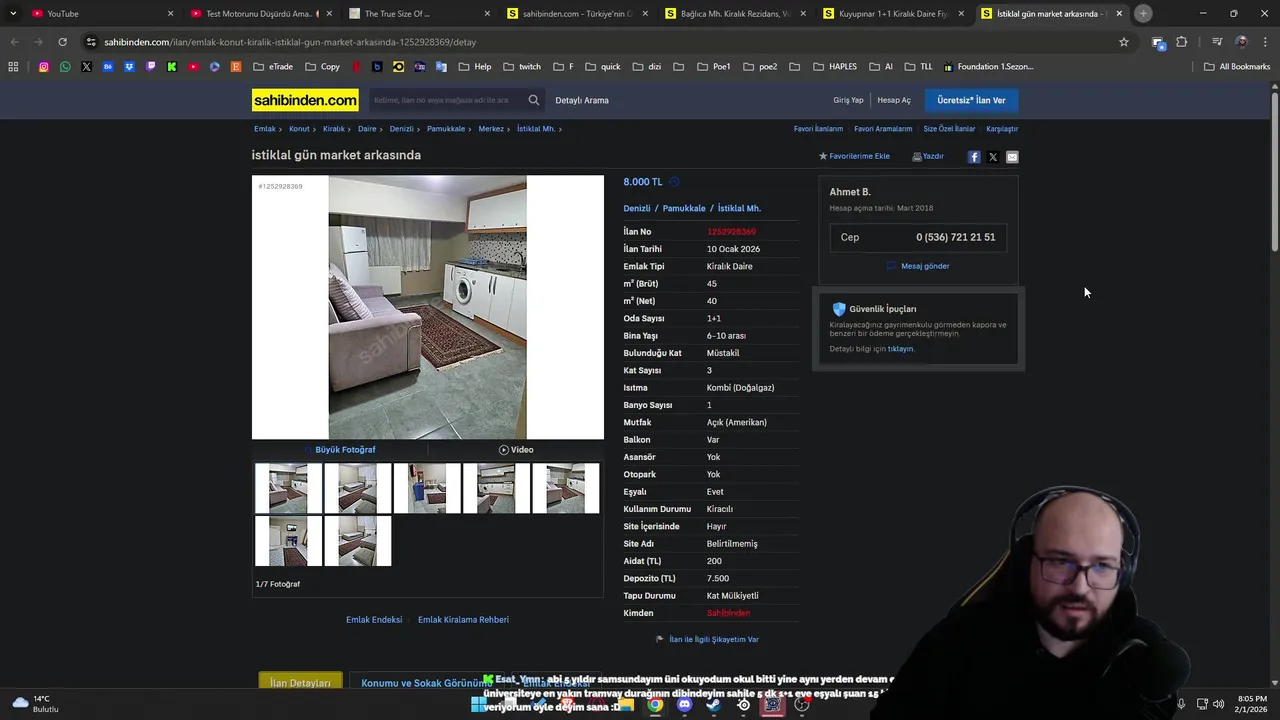Open Discord from the taskbar
The width and height of the screenshot is (1280, 720).
tap(684, 705)
